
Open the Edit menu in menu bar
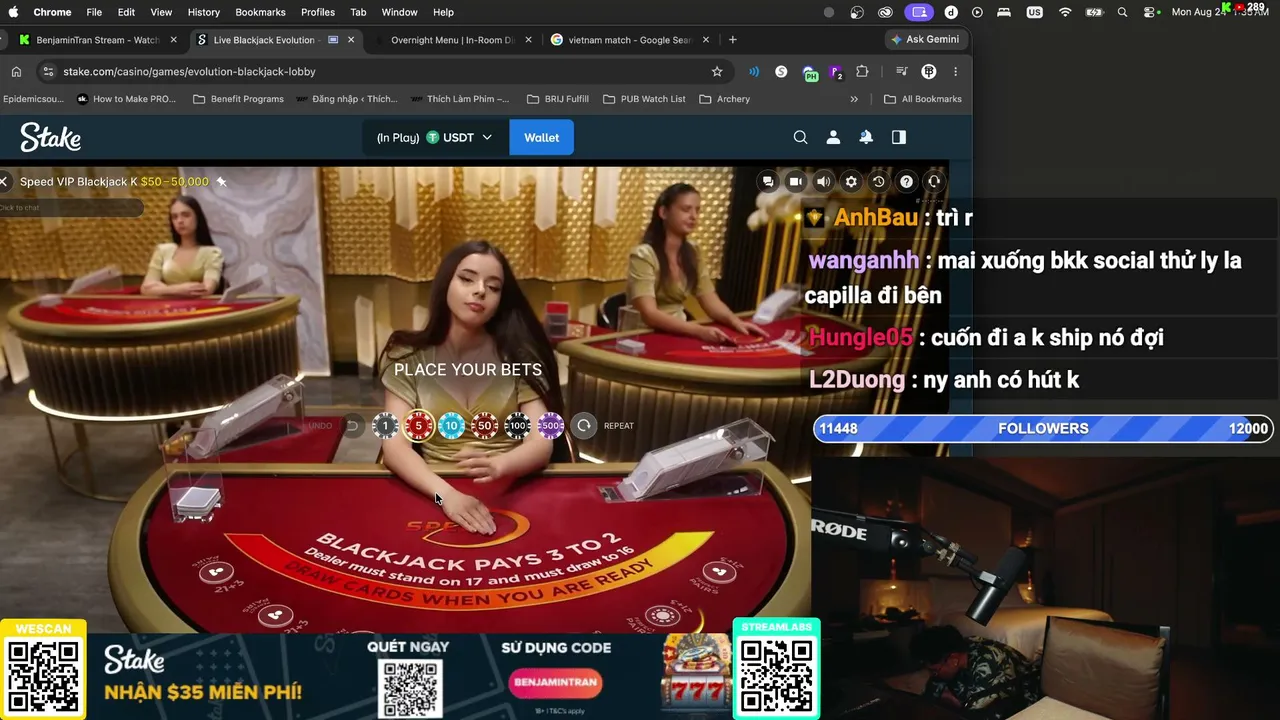pyautogui.click(x=126, y=12)
